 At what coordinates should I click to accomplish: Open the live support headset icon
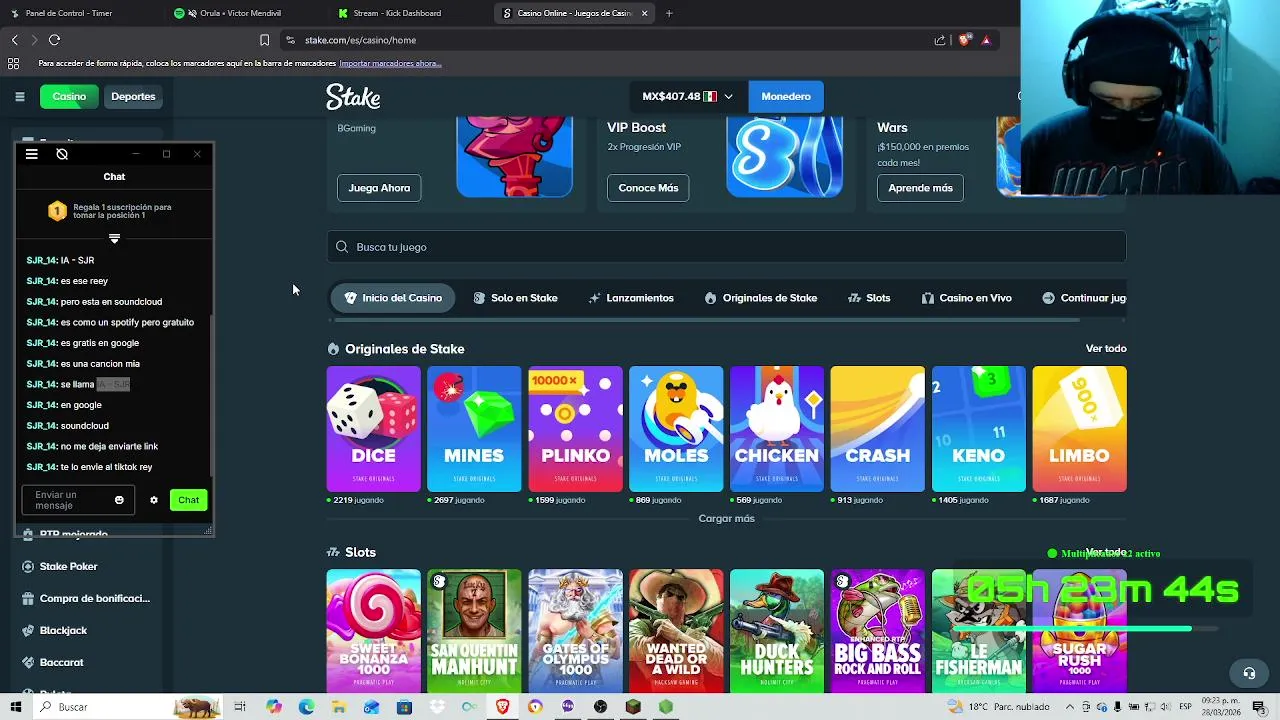(x=1249, y=673)
